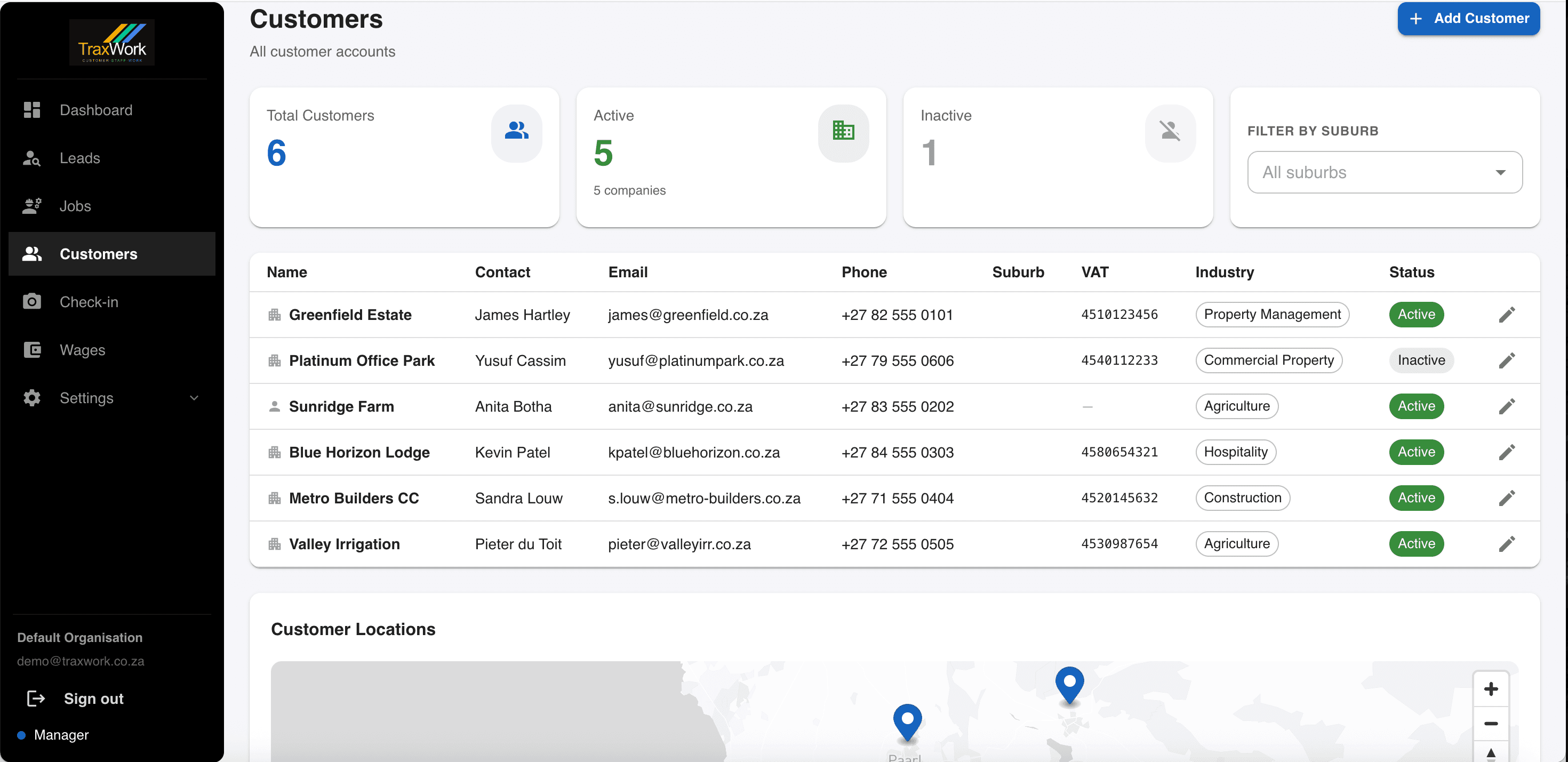Open the Wages page
Viewport: 1568px width, 762px height.
[112, 349]
